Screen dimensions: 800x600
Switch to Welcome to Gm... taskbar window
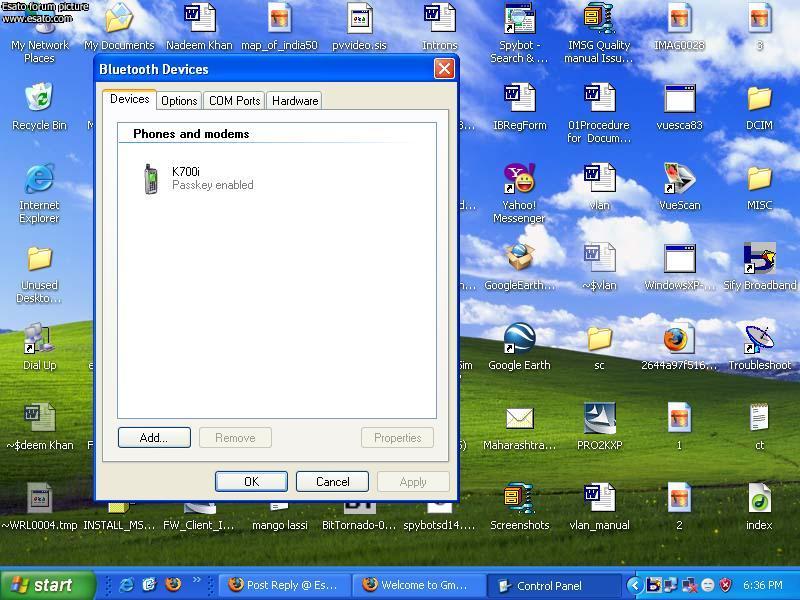pos(419,585)
